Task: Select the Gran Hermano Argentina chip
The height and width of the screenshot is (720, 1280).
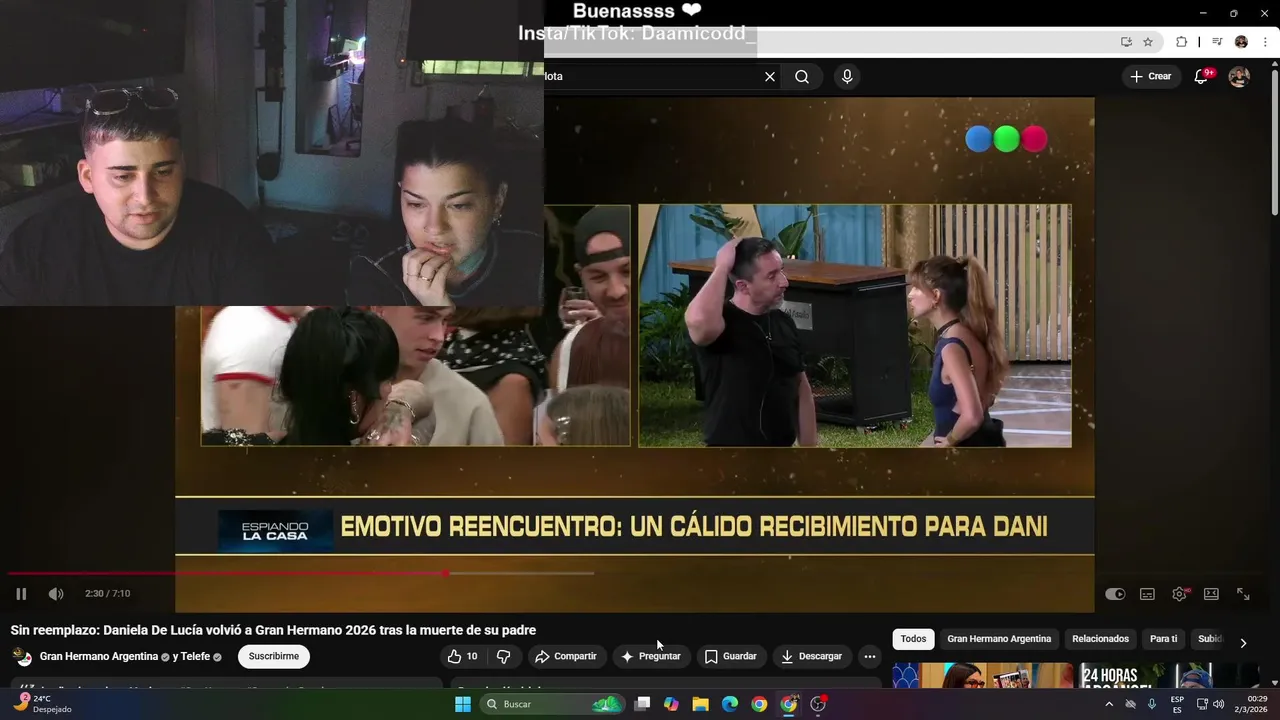Action: pos(999,639)
